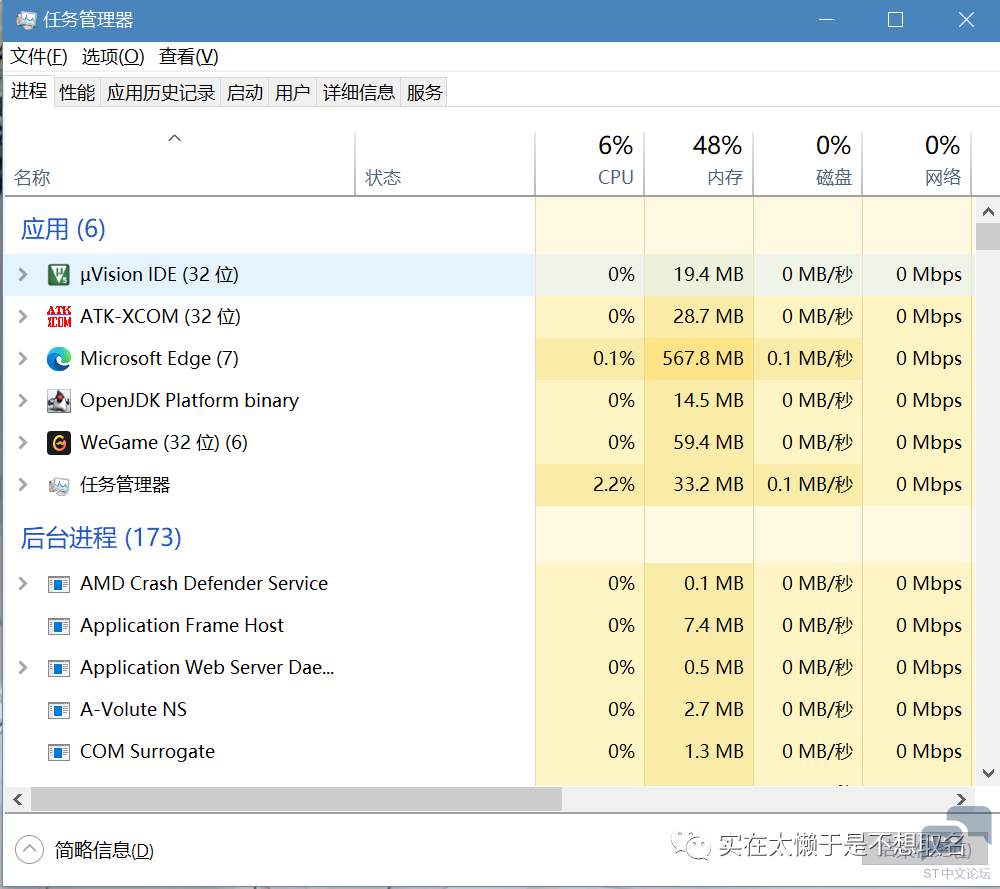The width and height of the screenshot is (1000, 889).
Task: Click 简略信息(D) to show fewer details
Action: tap(104, 850)
